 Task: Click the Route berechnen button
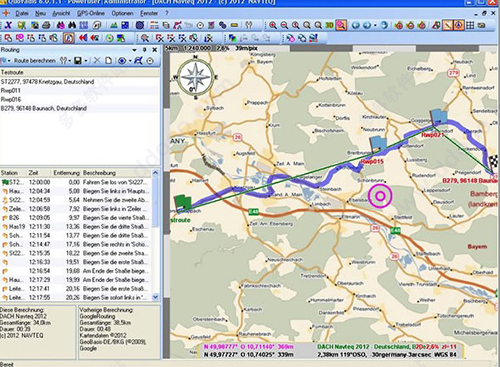(x=35, y=61)
